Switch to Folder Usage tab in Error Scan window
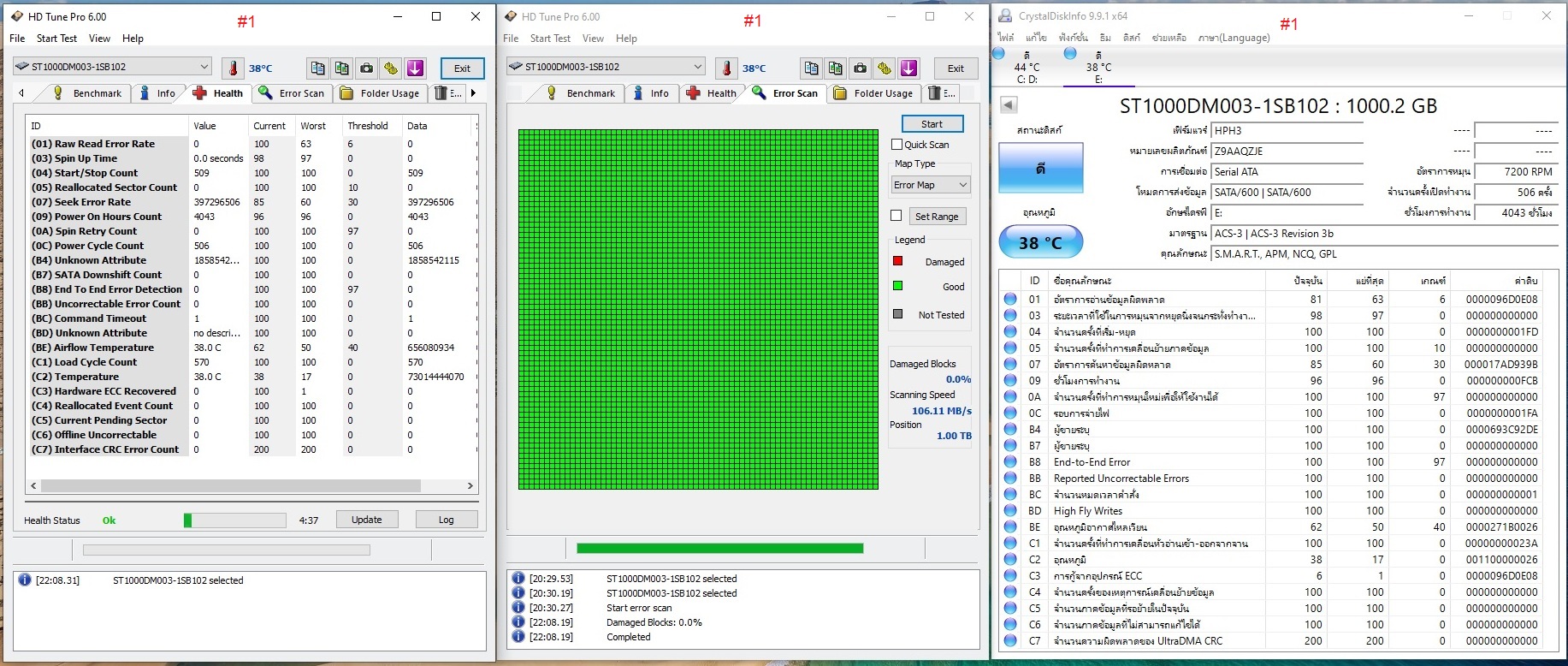 point(874,93)
